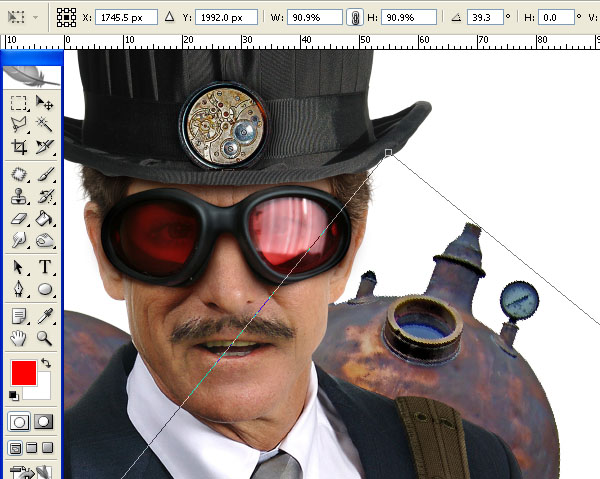Screen dimensions: 600x479
Task: Select the Ellipse shape tool
Action: point(44,289)
